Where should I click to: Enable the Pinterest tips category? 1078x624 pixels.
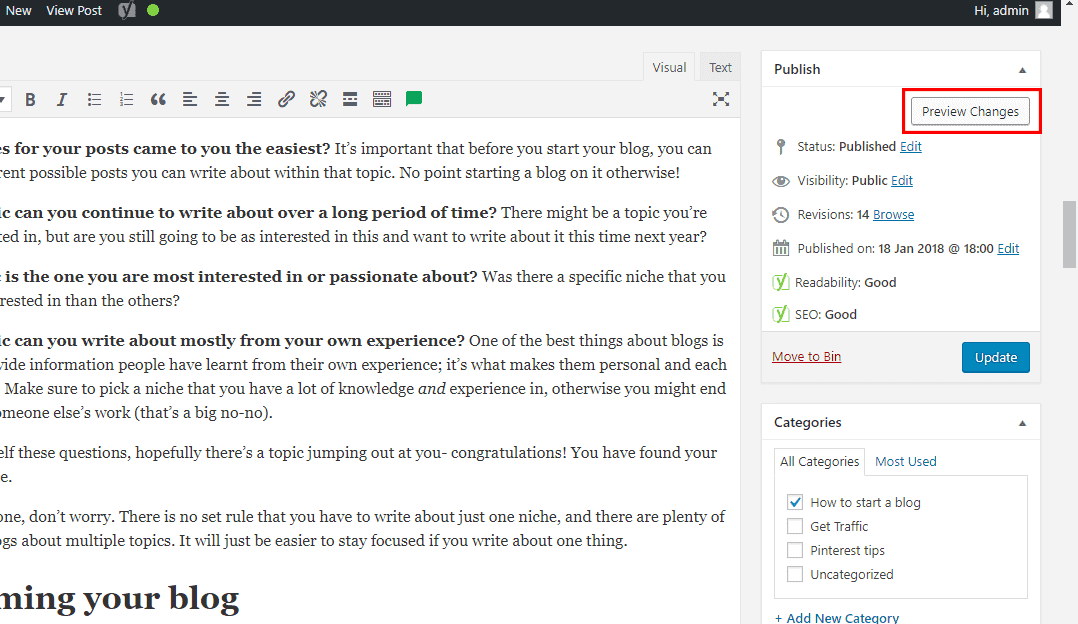tap(795, 550)
